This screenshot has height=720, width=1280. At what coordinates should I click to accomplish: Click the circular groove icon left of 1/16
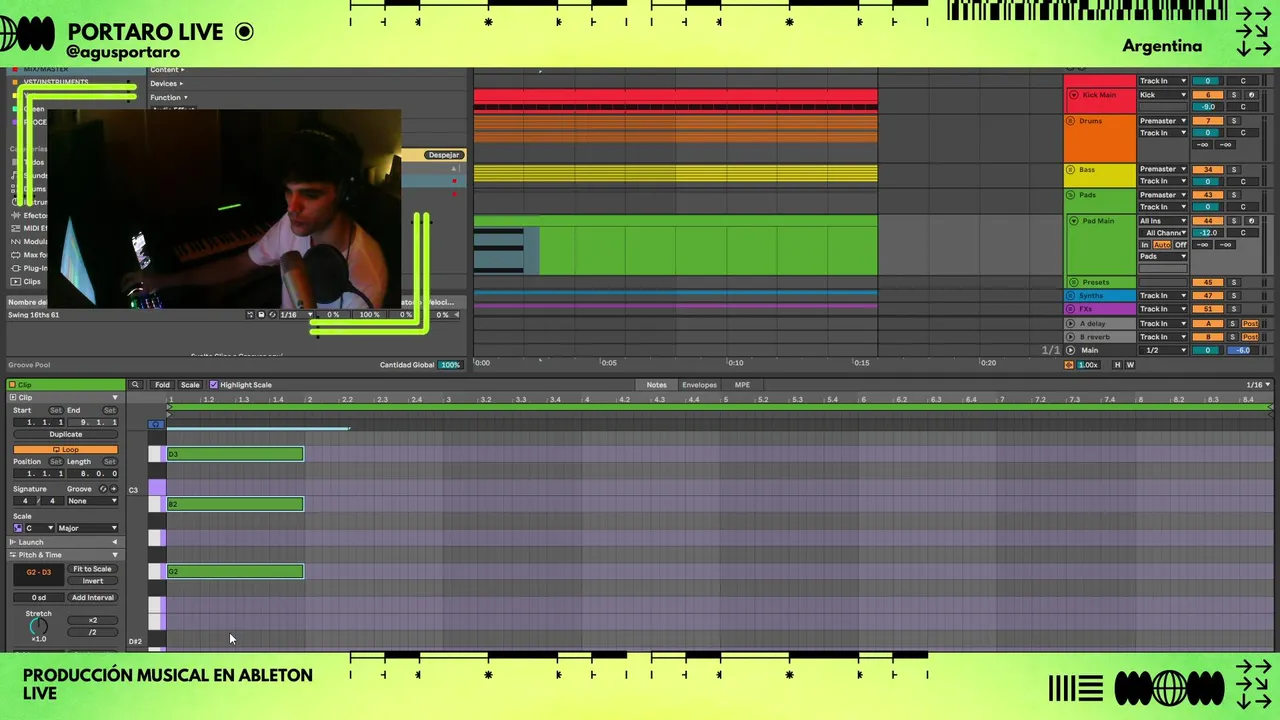pos(272,315)
